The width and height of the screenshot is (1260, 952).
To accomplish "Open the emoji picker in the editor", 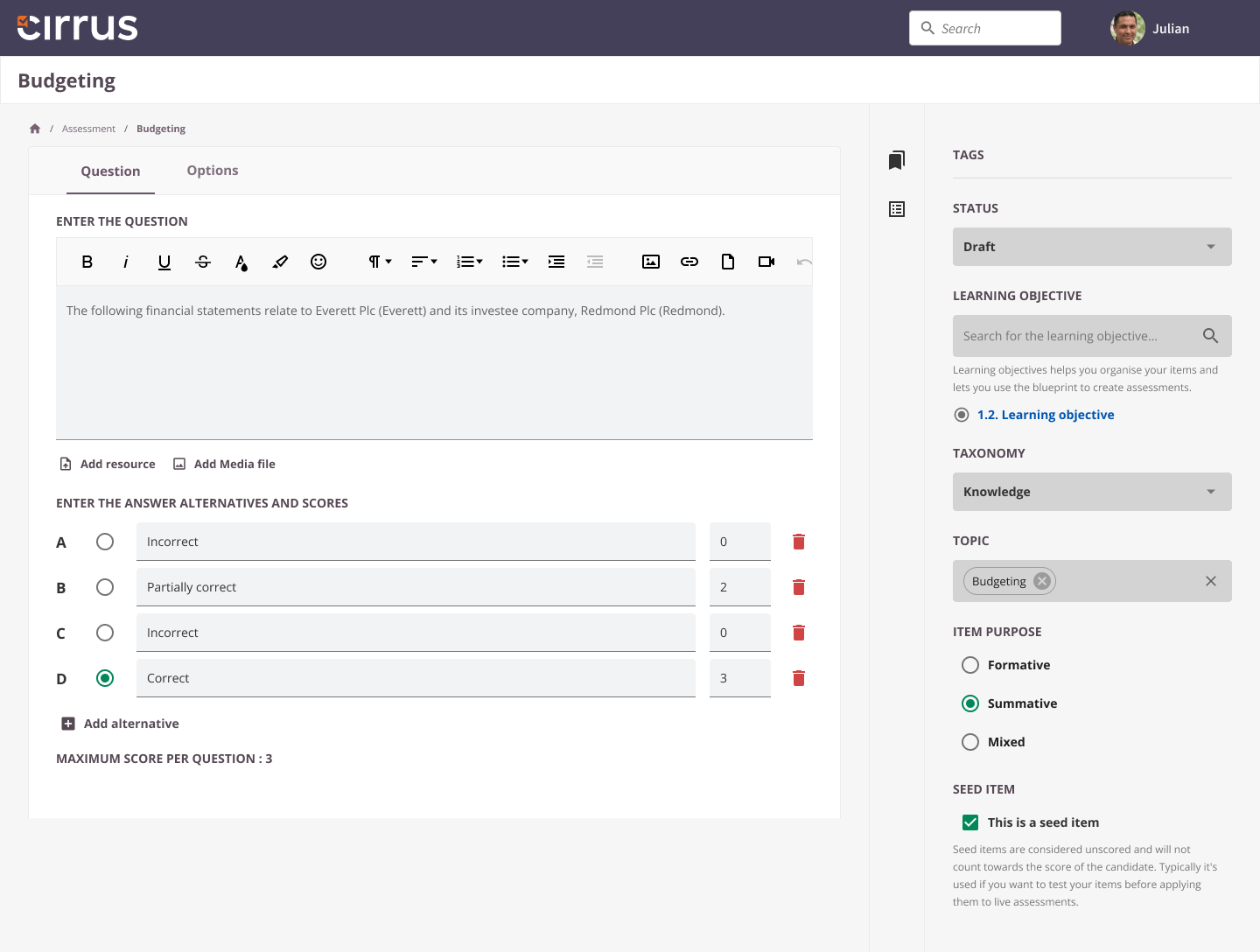I will pyautogui.click(x=318, y=262).
